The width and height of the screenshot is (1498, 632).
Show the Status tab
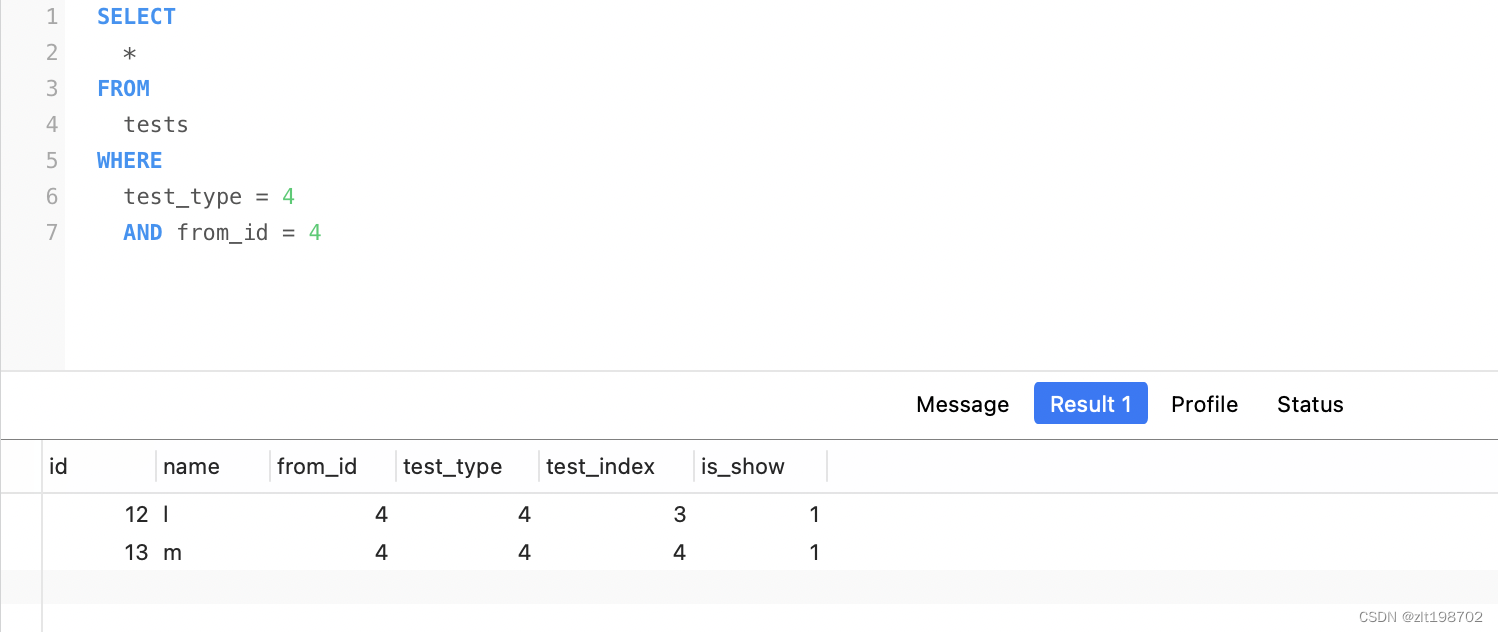click(1310, 404)
